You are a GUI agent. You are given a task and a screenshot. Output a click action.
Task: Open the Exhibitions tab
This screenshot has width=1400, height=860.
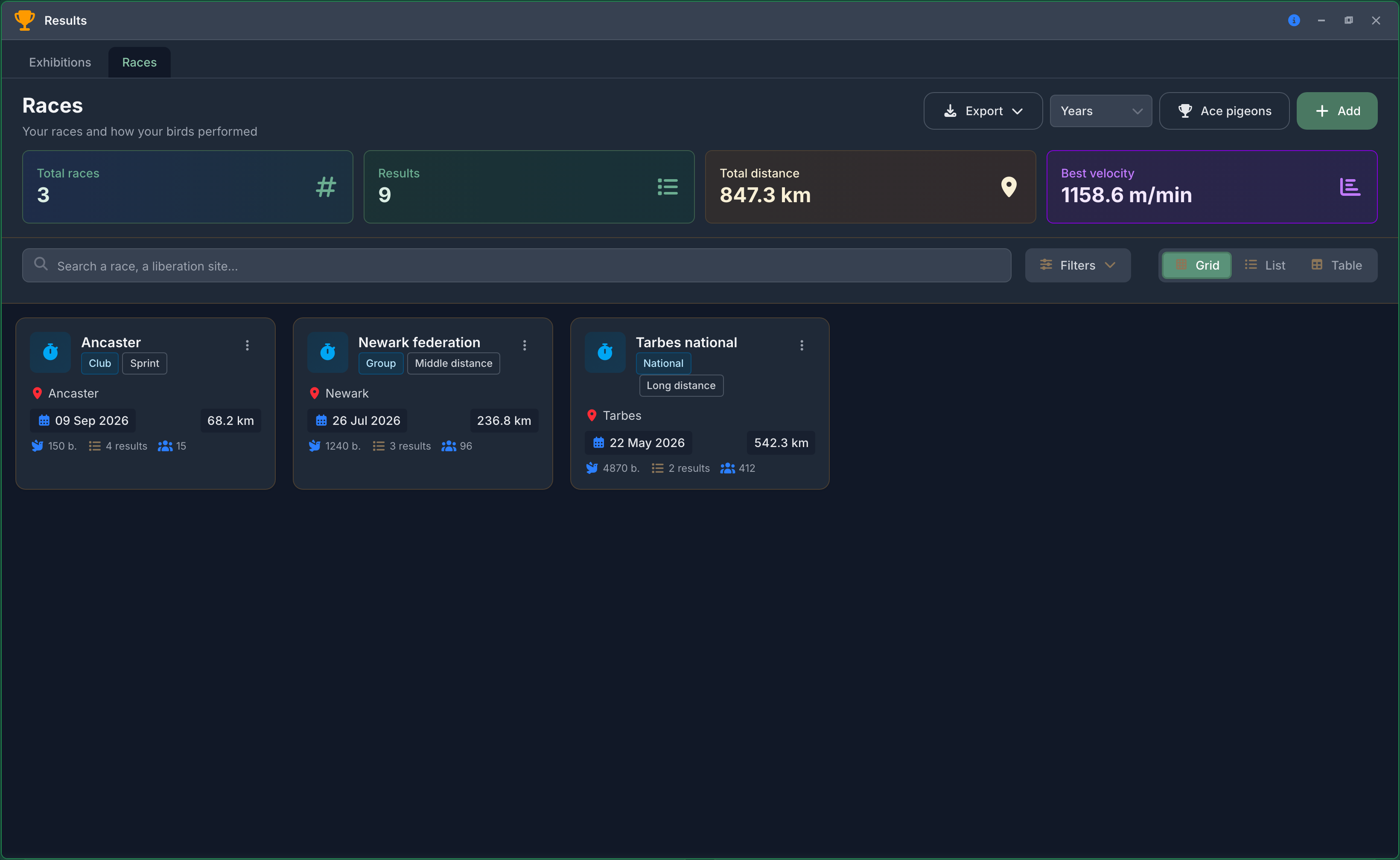tap(60, 62)
